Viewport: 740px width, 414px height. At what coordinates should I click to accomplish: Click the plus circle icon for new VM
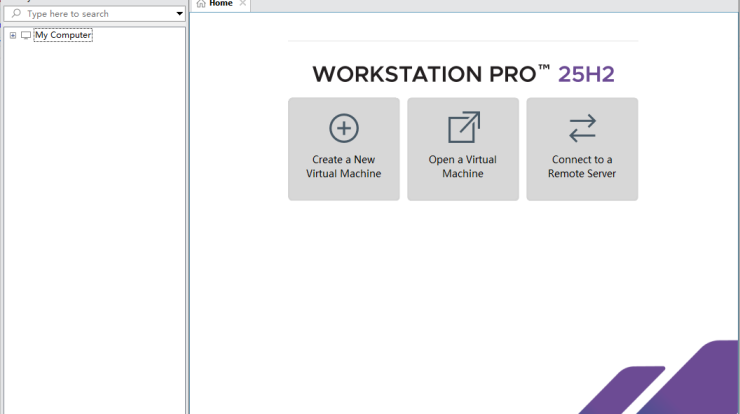click(344, 128)
